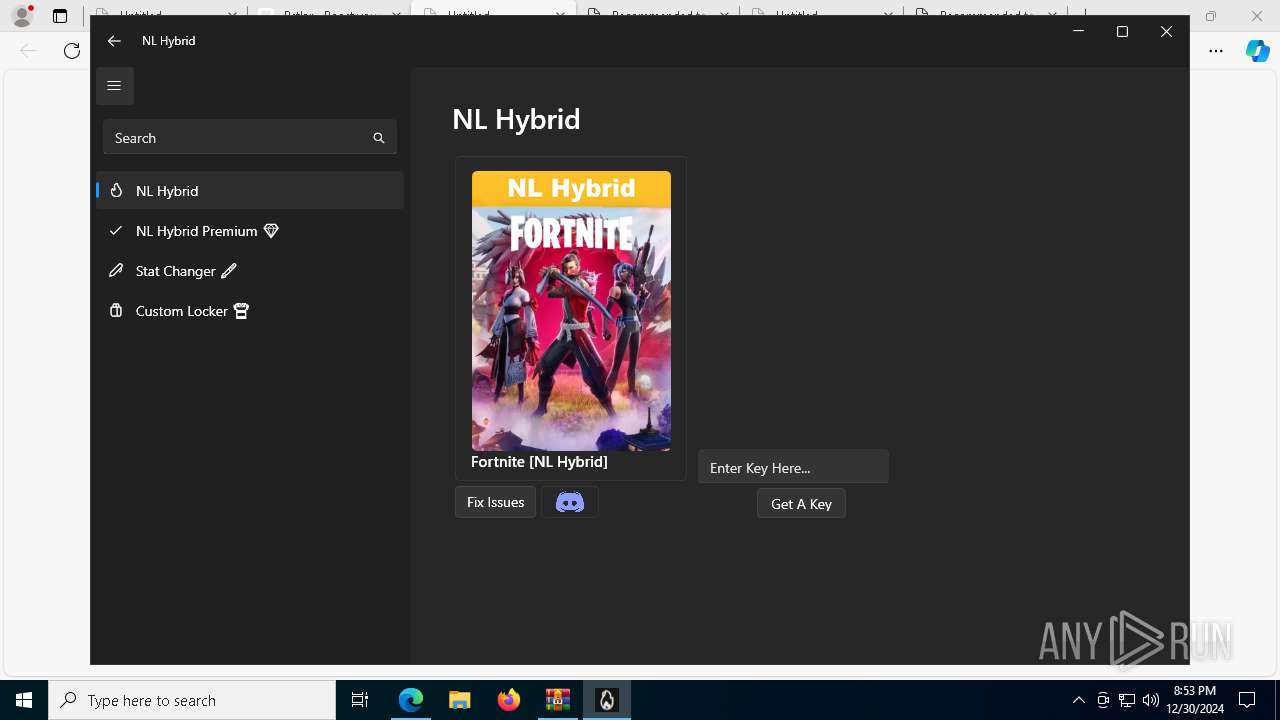Open the Discord link button
The width and height of the screenshot is (1280, 720).
570,502
